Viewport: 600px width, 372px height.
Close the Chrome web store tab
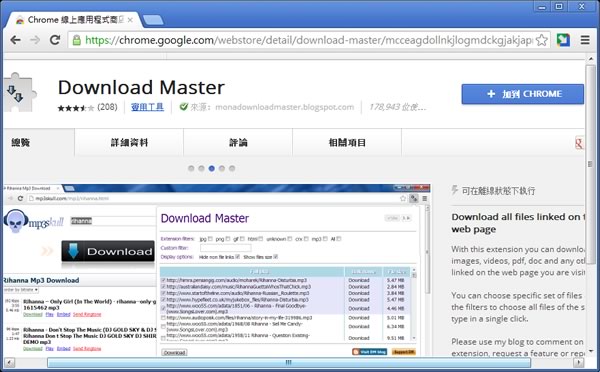pyautogui.click(x=130, y=20)
